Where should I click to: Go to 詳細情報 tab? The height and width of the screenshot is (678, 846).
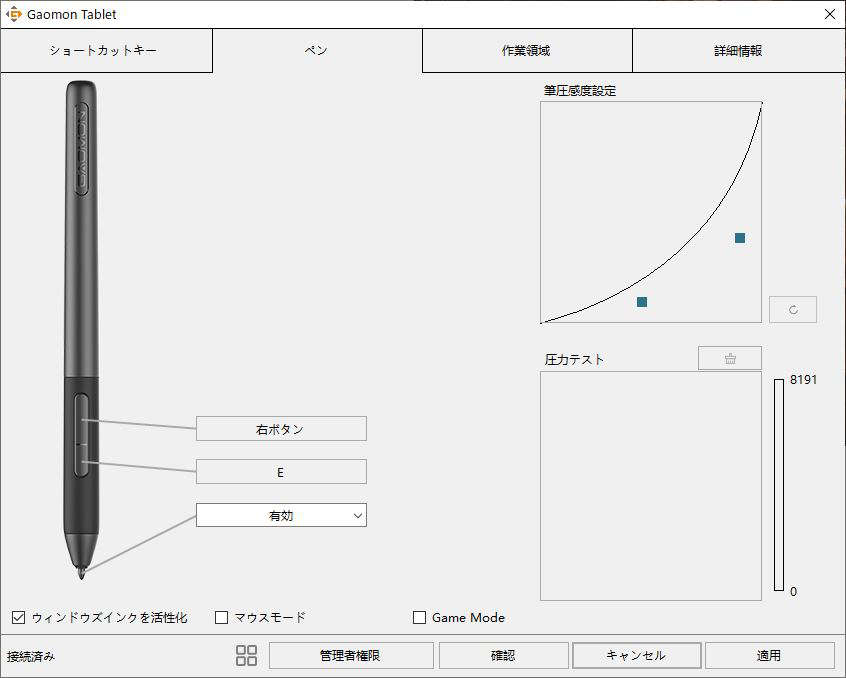(x=738, y=51)
